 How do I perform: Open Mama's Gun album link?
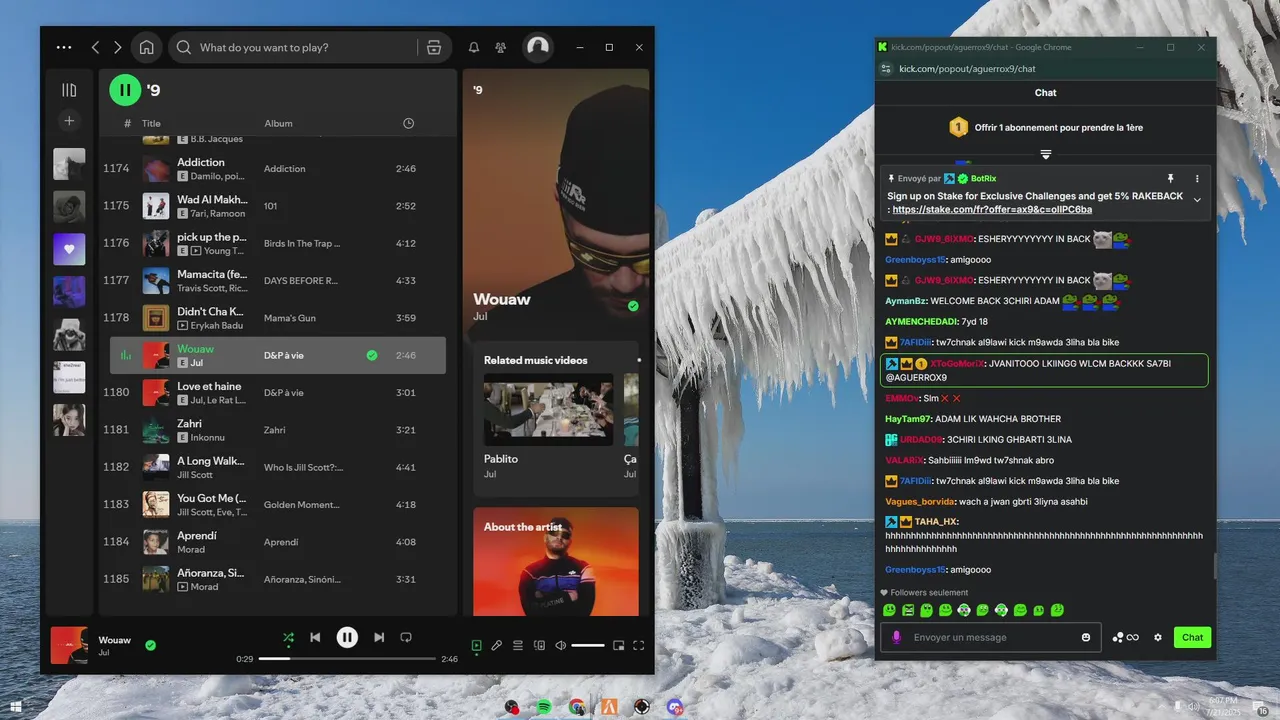click(x=290, y=318)
